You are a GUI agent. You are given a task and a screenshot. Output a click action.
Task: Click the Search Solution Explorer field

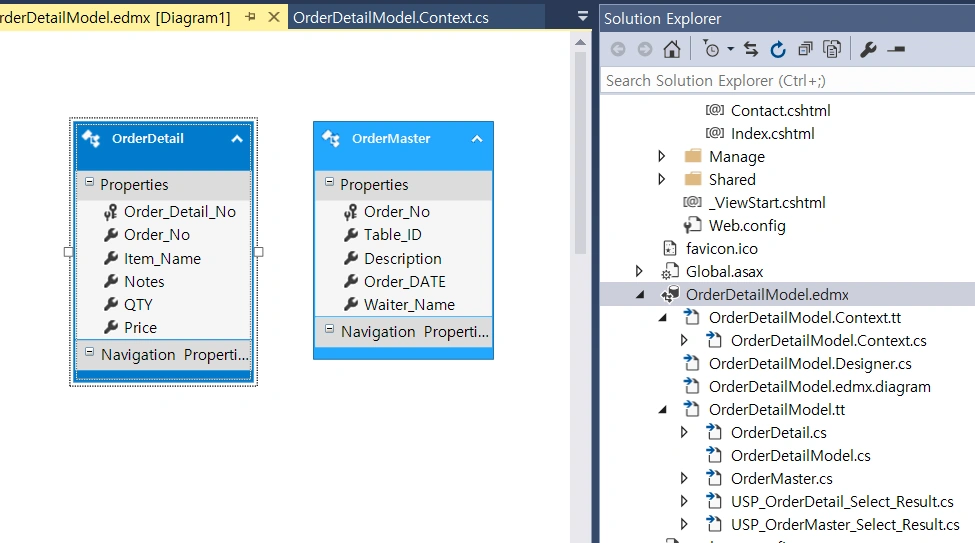click(788, 81)
